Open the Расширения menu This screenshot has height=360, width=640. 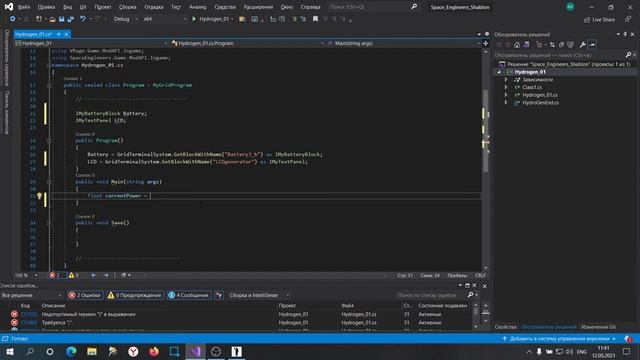(258, 7)
